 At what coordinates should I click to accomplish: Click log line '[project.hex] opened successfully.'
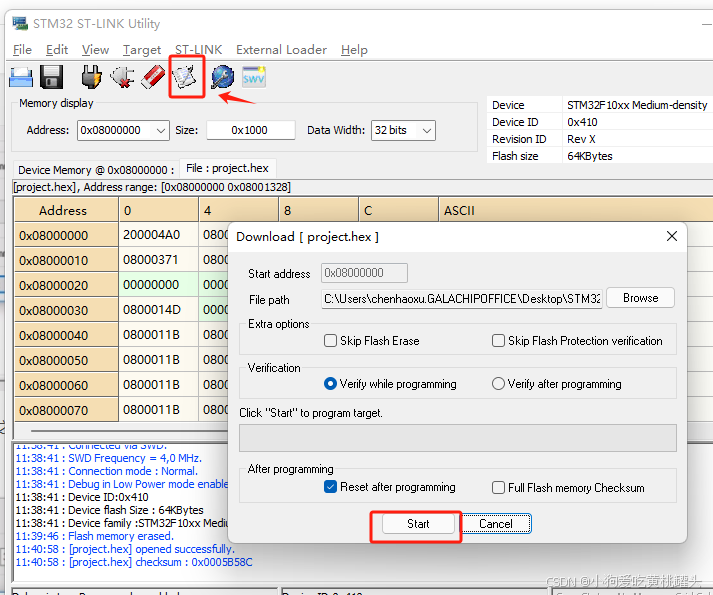(x=125, y=549)
